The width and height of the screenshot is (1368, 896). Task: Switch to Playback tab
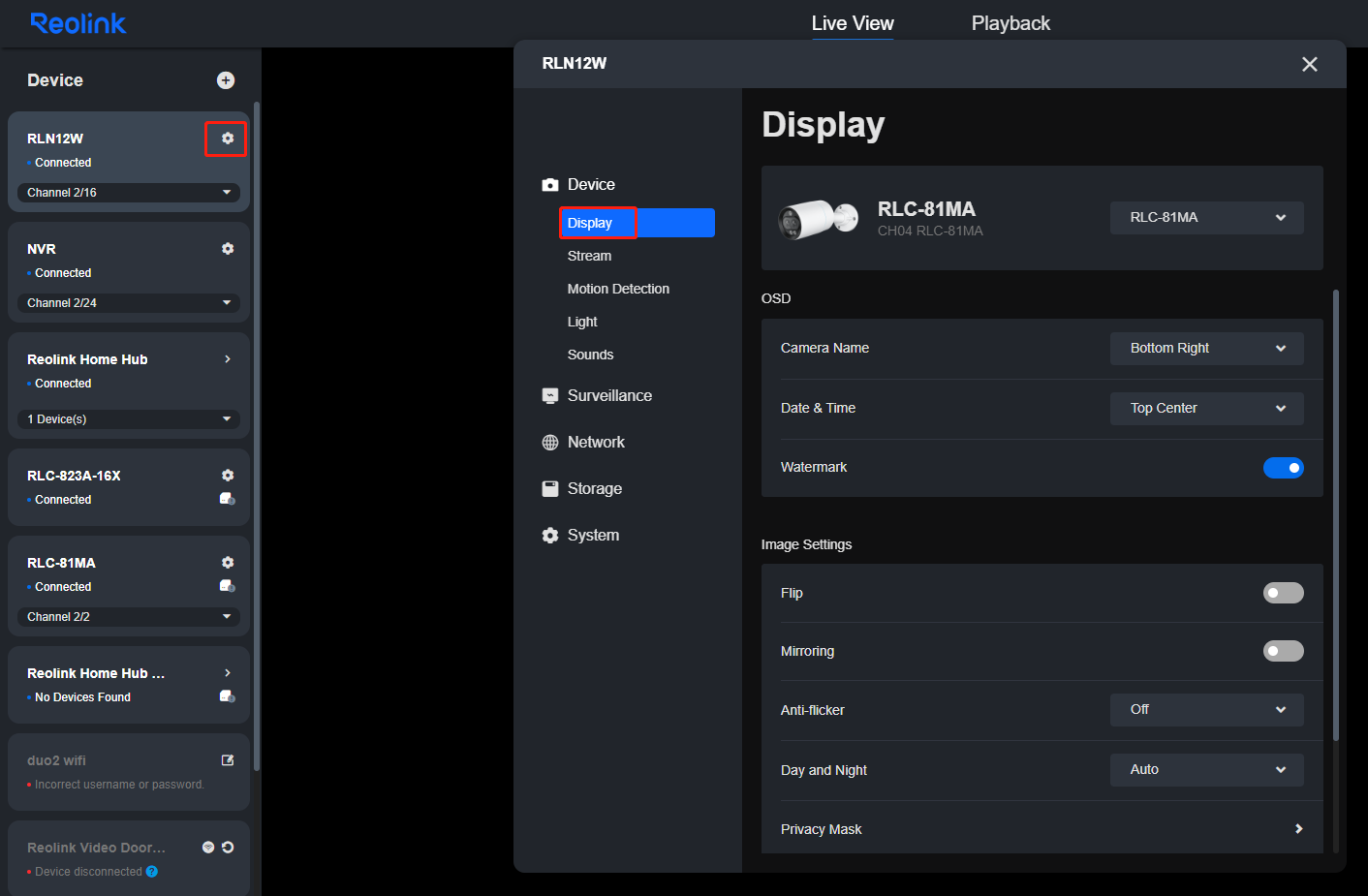(x=1010, y=23)
